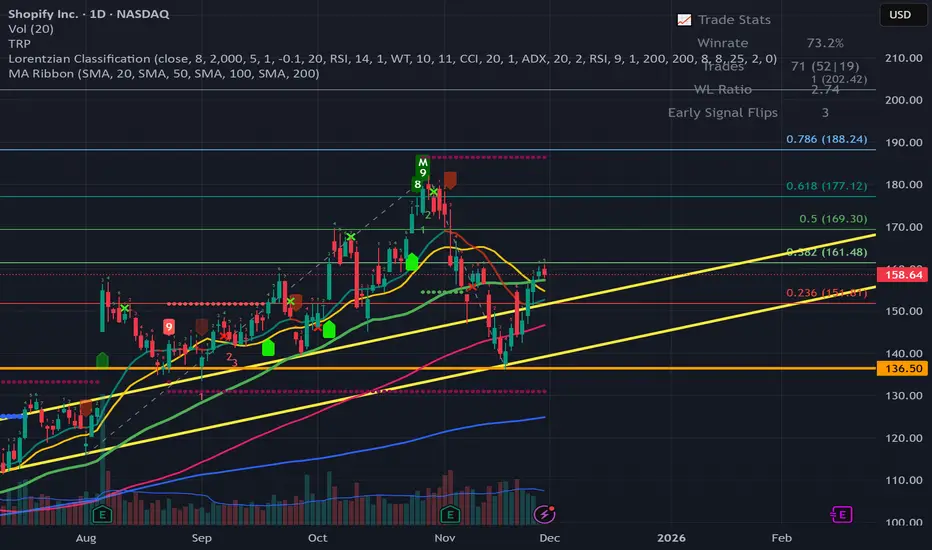Select the green 9 label below the M
932x550 pixels.
[423, 173]
